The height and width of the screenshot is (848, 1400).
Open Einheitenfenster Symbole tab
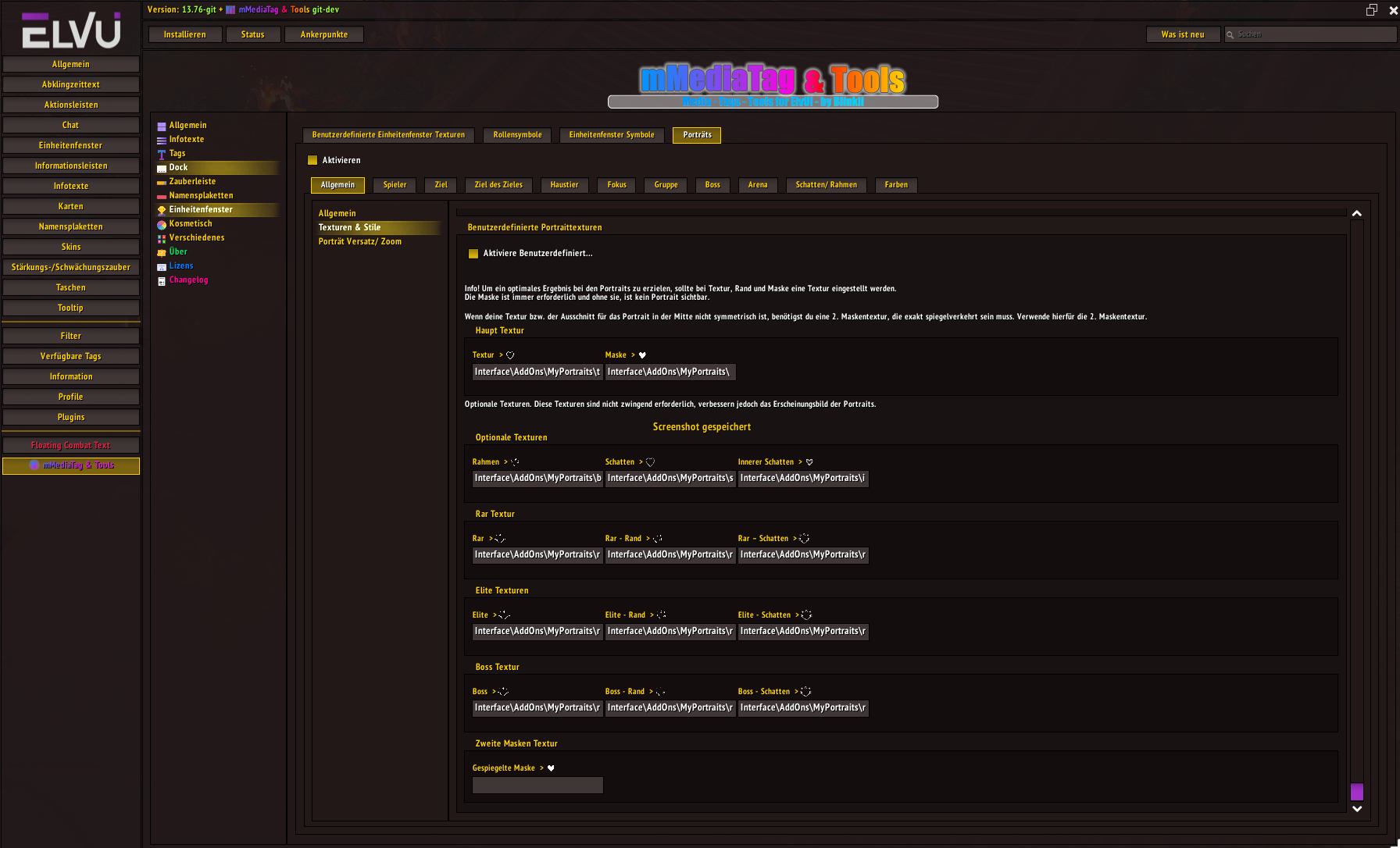612,135
